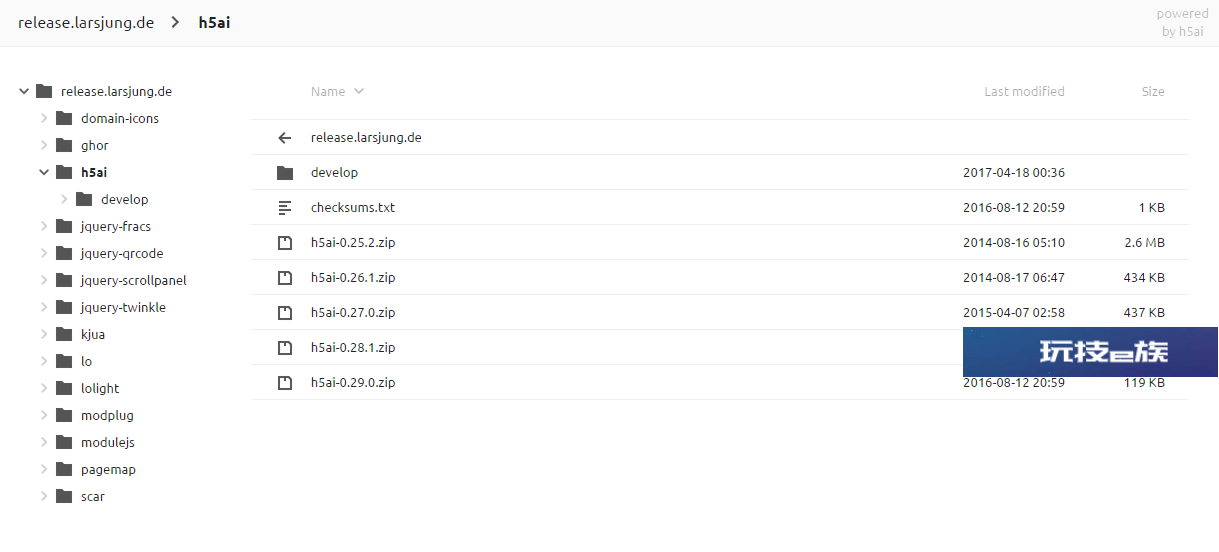Image resolution: width=1219 pixels, height=552 pixels.
Task: Expand the domain-icons tree node
Action: point(44,118)
